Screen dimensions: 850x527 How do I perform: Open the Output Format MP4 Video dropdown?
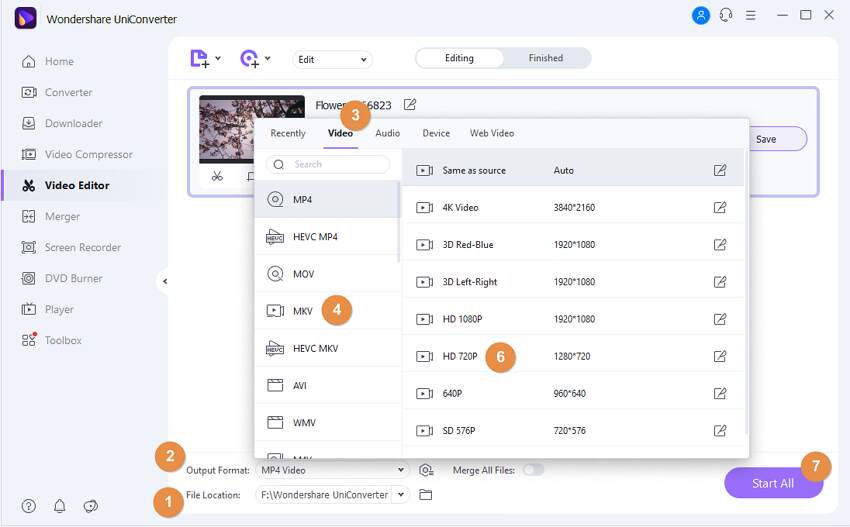click(x=332, y=470)
